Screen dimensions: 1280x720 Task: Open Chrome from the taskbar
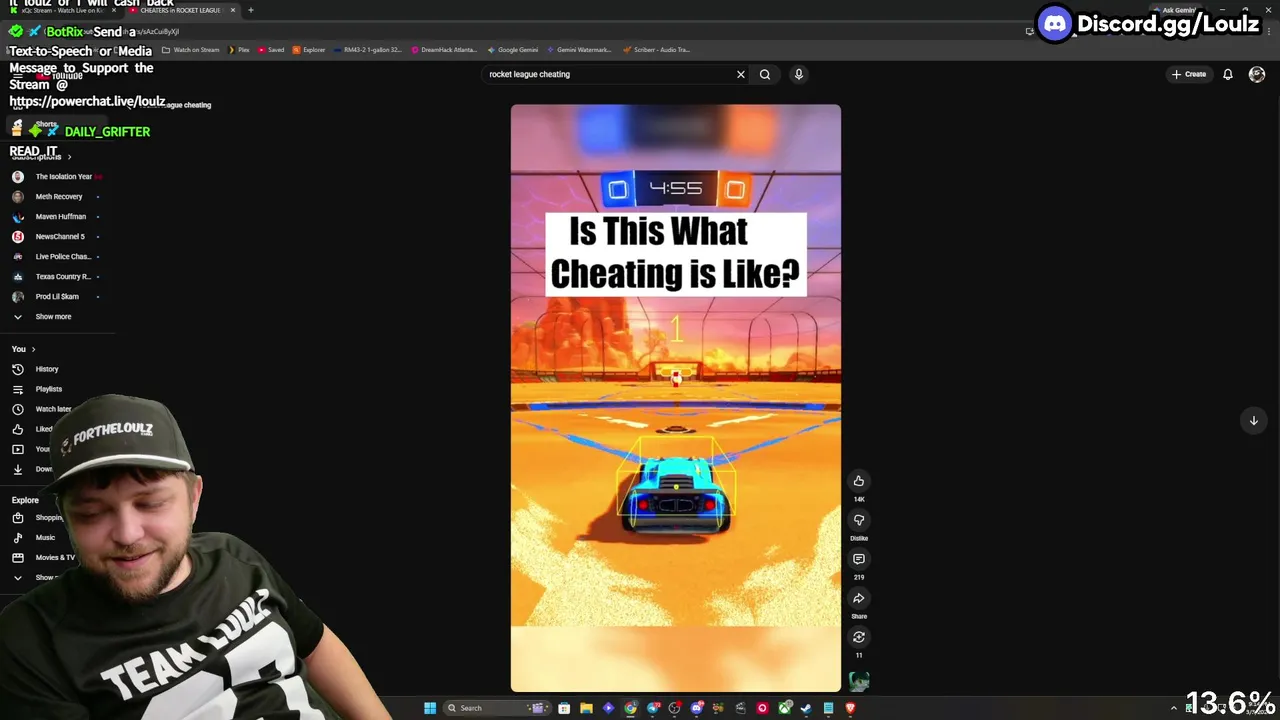point(630,708)
